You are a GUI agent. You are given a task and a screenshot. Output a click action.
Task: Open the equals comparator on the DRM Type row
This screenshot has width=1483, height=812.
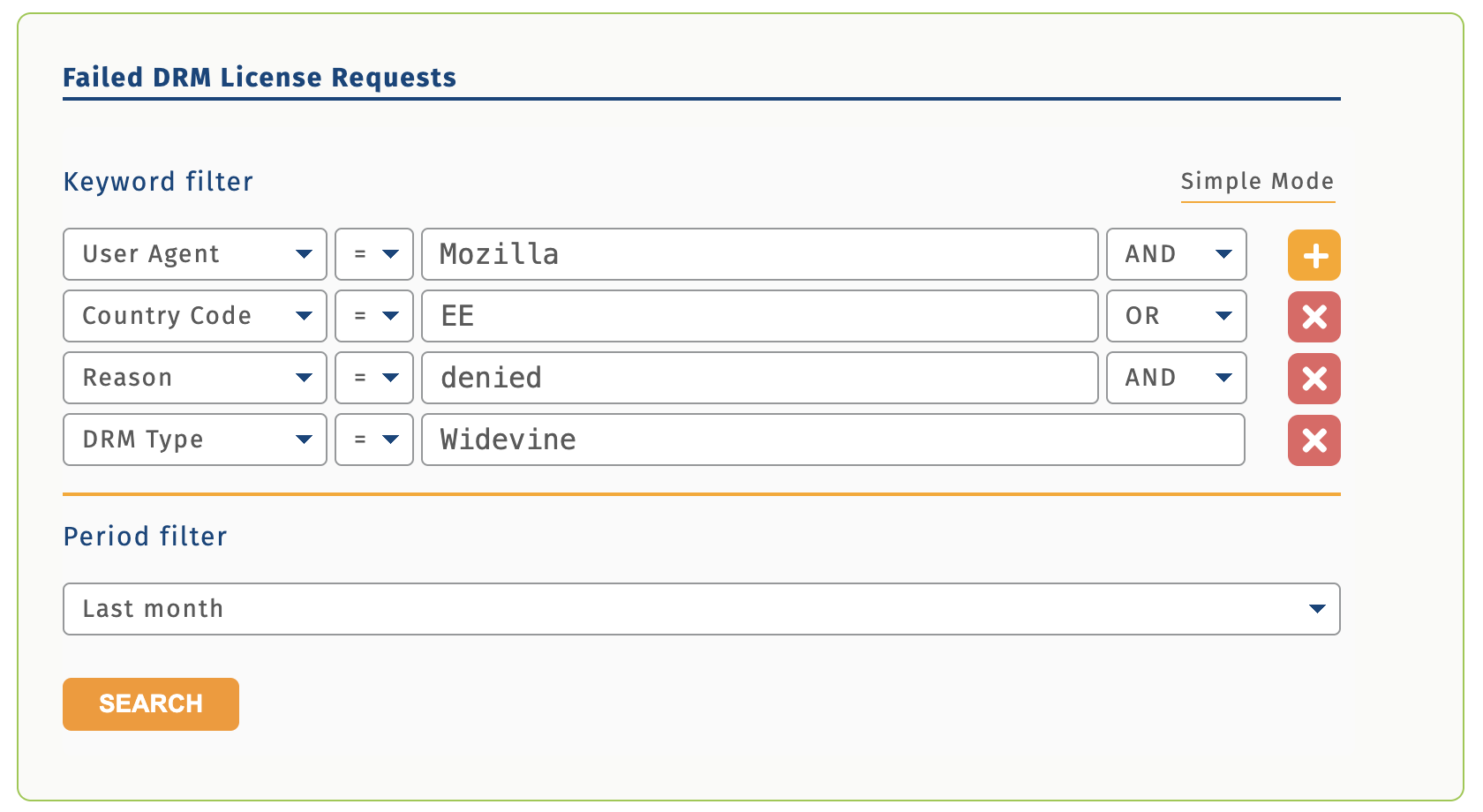(391, 440)
